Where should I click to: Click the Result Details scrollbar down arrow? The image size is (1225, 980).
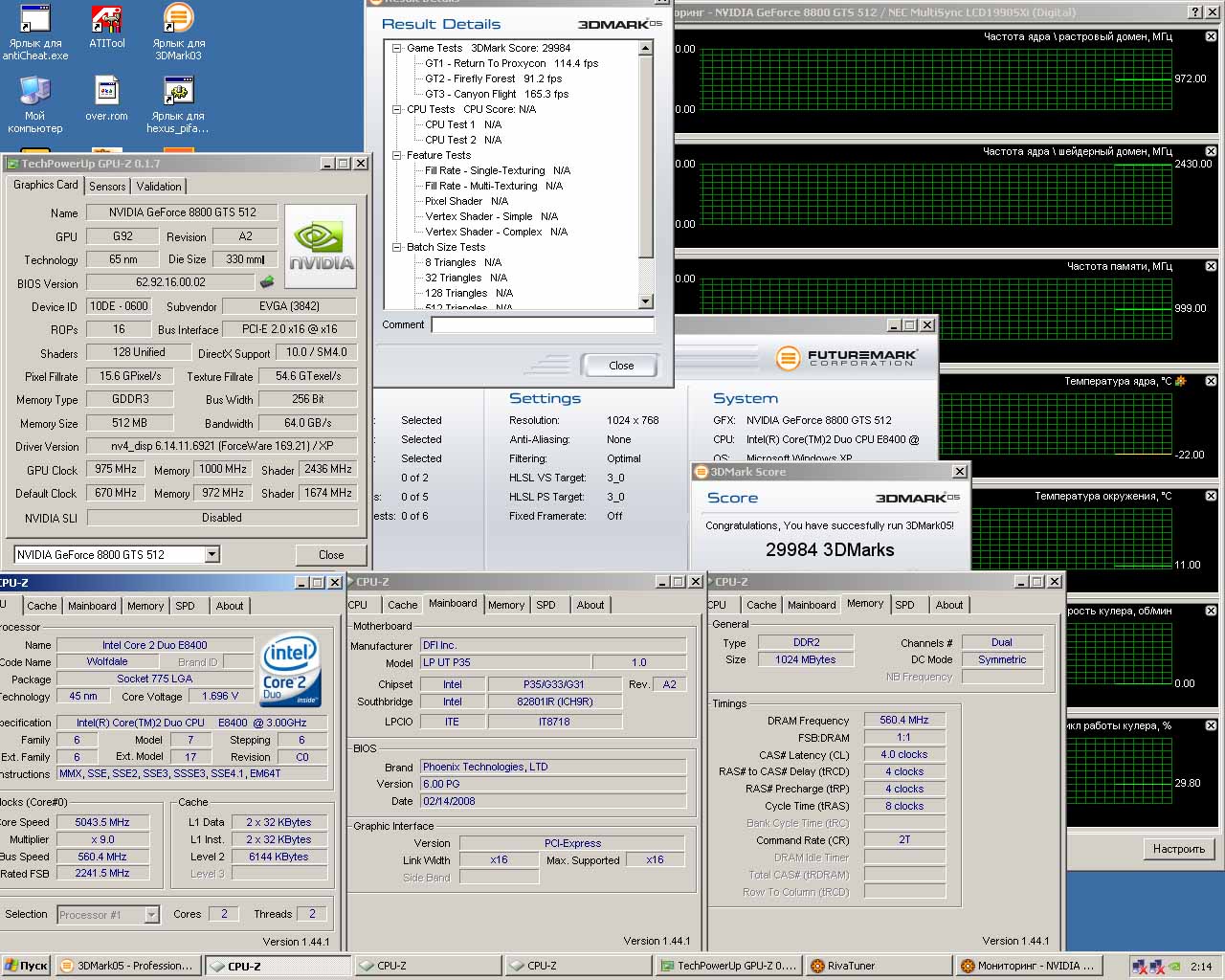pyautogui.click(x=646, y=301)
